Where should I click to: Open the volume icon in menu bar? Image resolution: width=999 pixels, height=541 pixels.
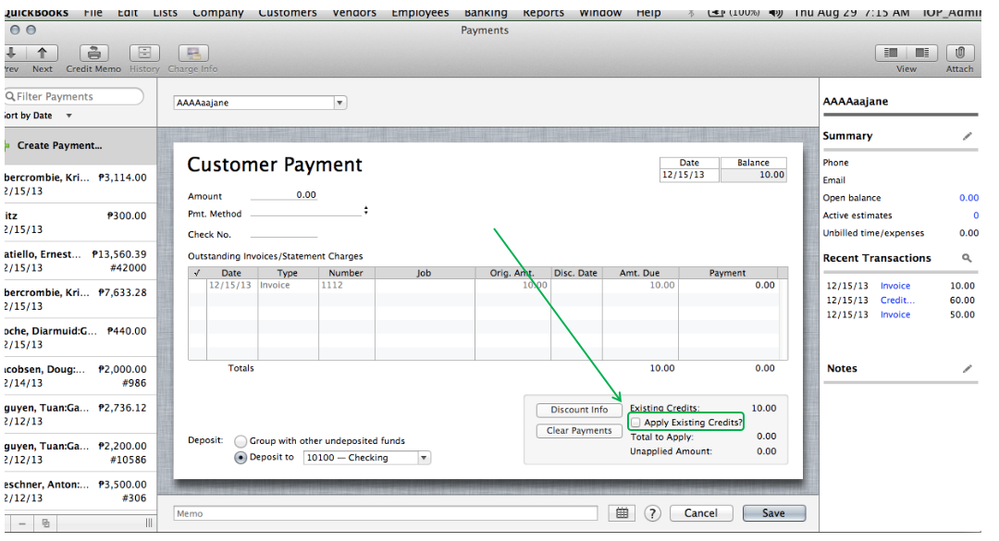[775, 12]
